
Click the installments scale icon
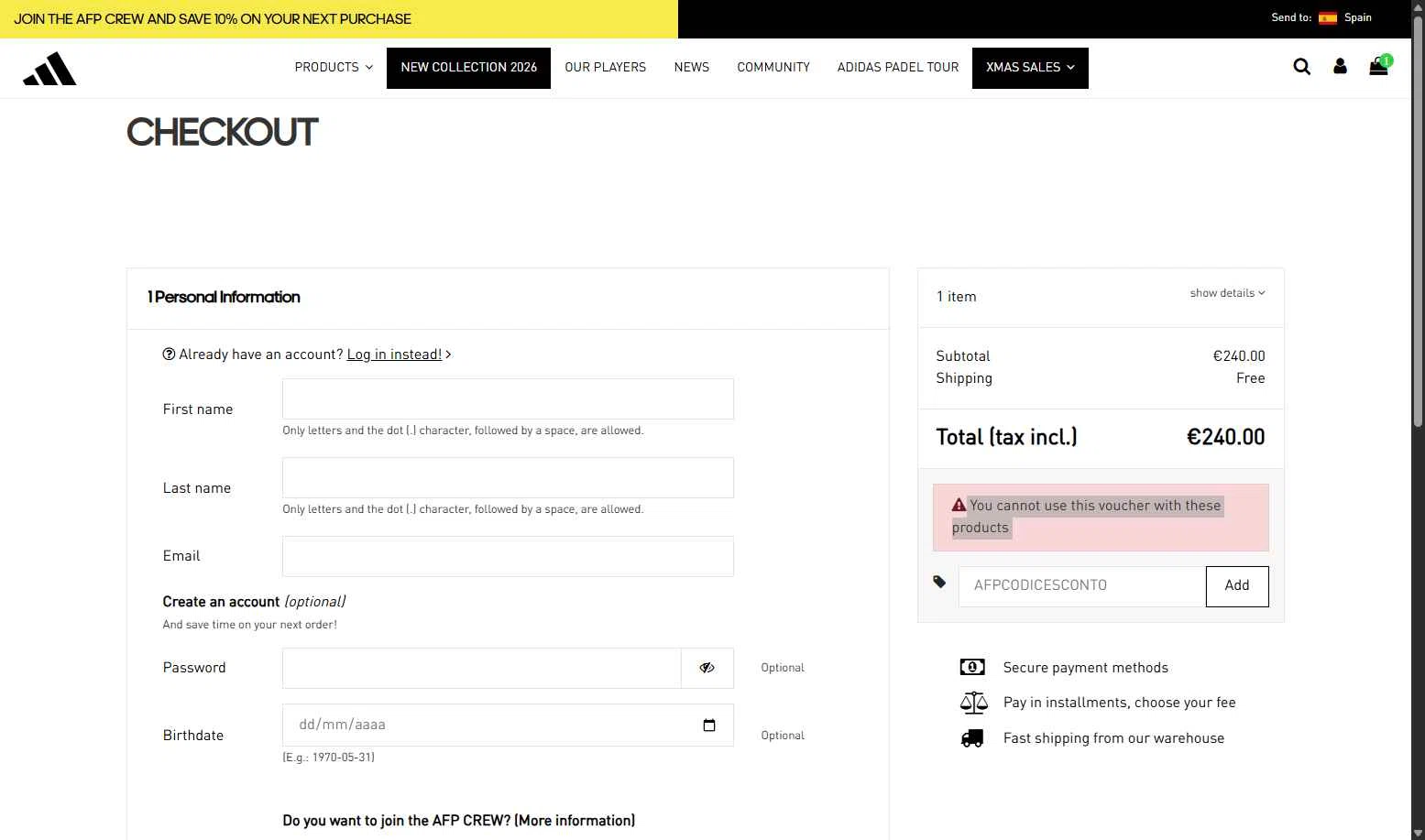tap(973, 703)
